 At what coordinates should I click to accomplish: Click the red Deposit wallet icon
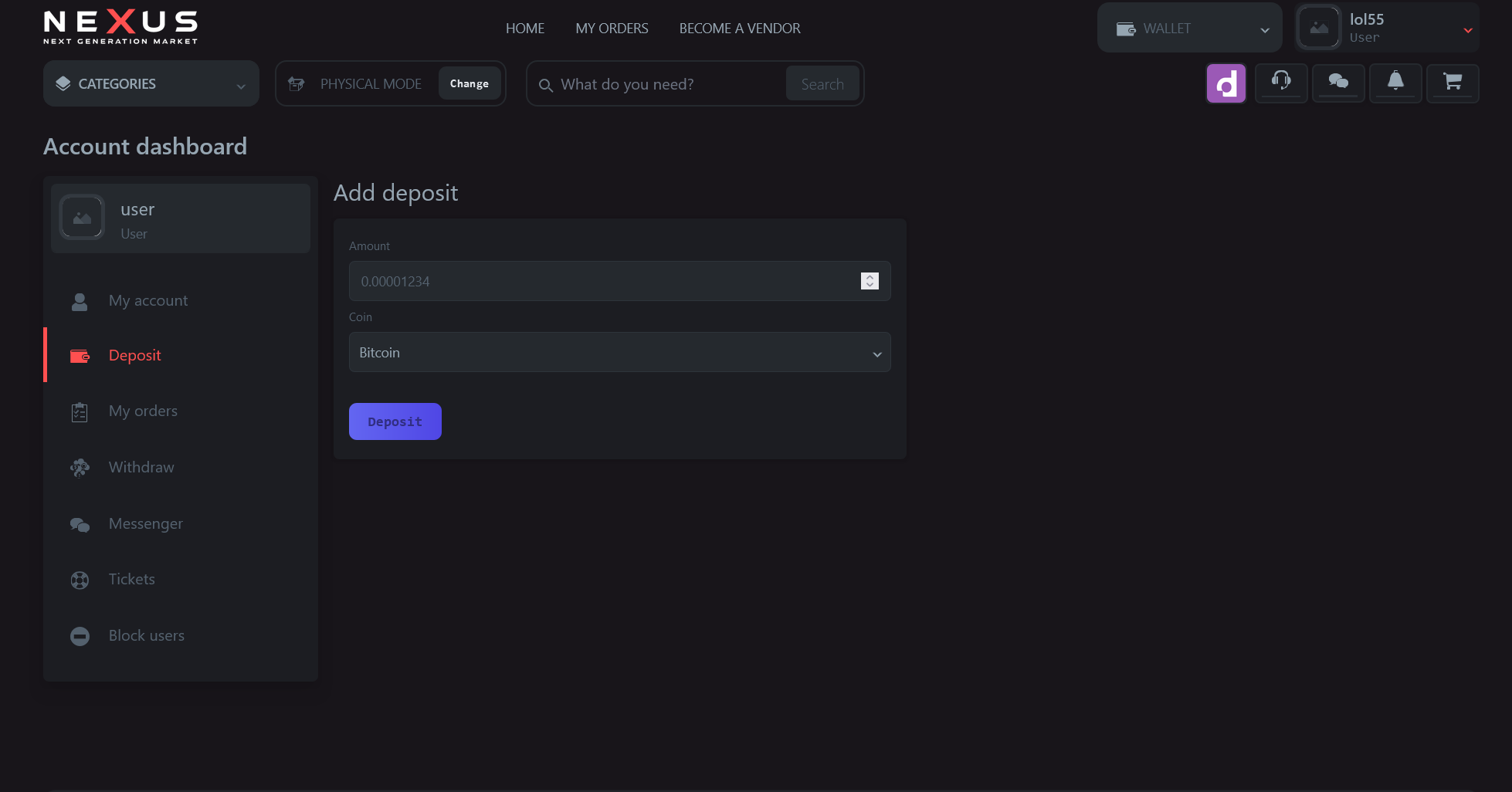pos(80,356)
